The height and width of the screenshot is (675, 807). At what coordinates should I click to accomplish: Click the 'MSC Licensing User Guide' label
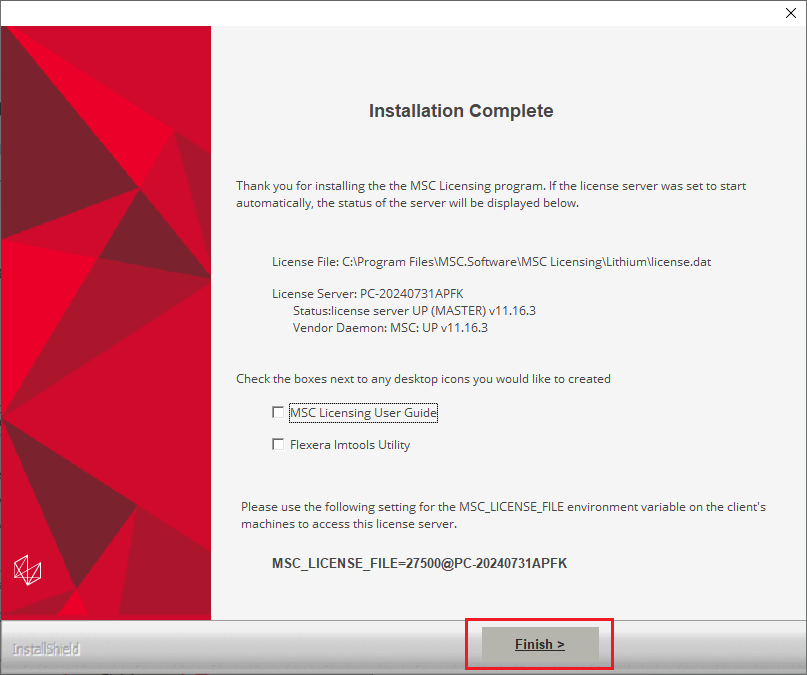tap(363, 413)
